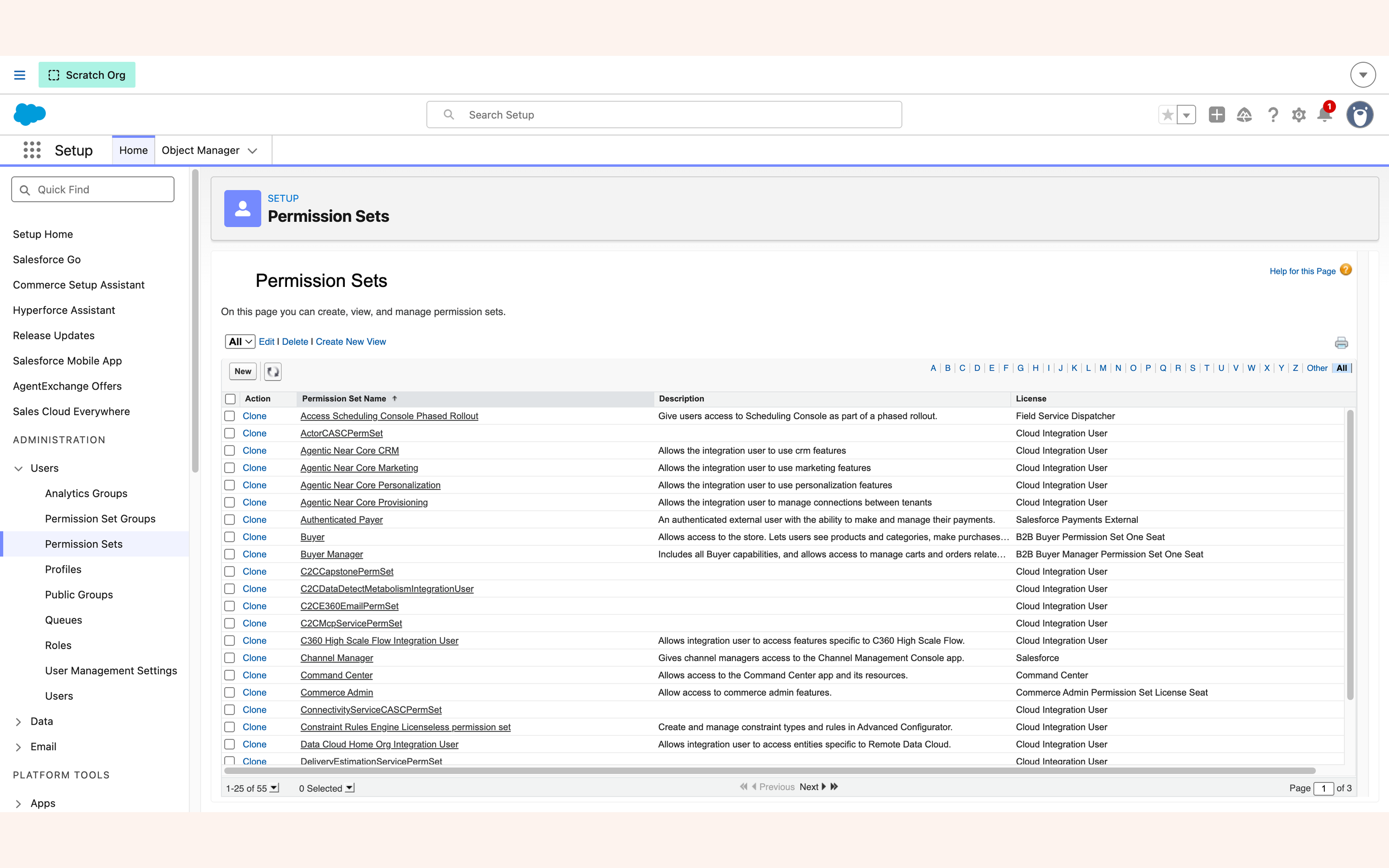Go to the first page arrow icon
Screen dimensions: 1389x868
click(x=743, y=787)
